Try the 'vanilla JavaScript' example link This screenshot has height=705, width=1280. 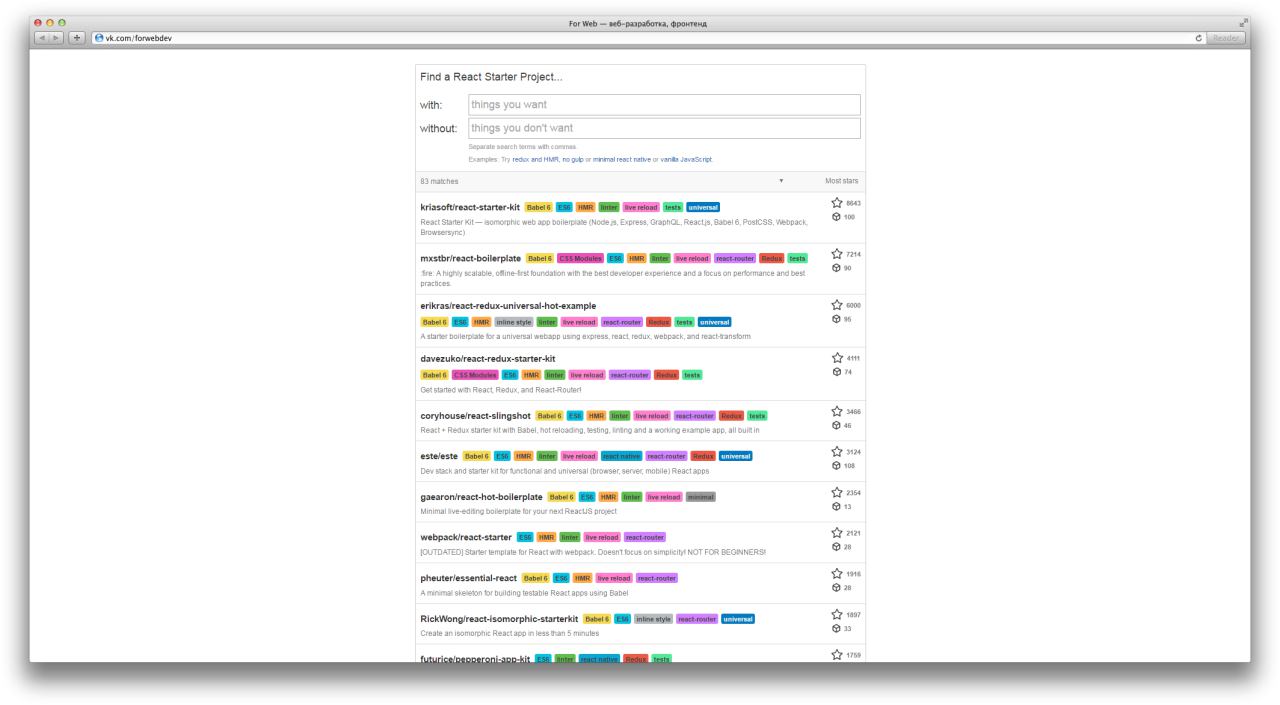point(686,159)
